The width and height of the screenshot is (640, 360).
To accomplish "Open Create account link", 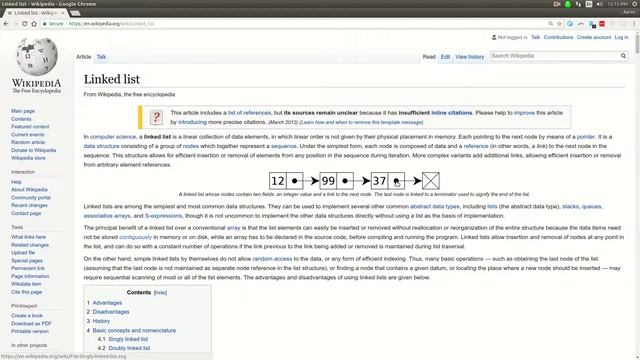I will tap(594, 37).
